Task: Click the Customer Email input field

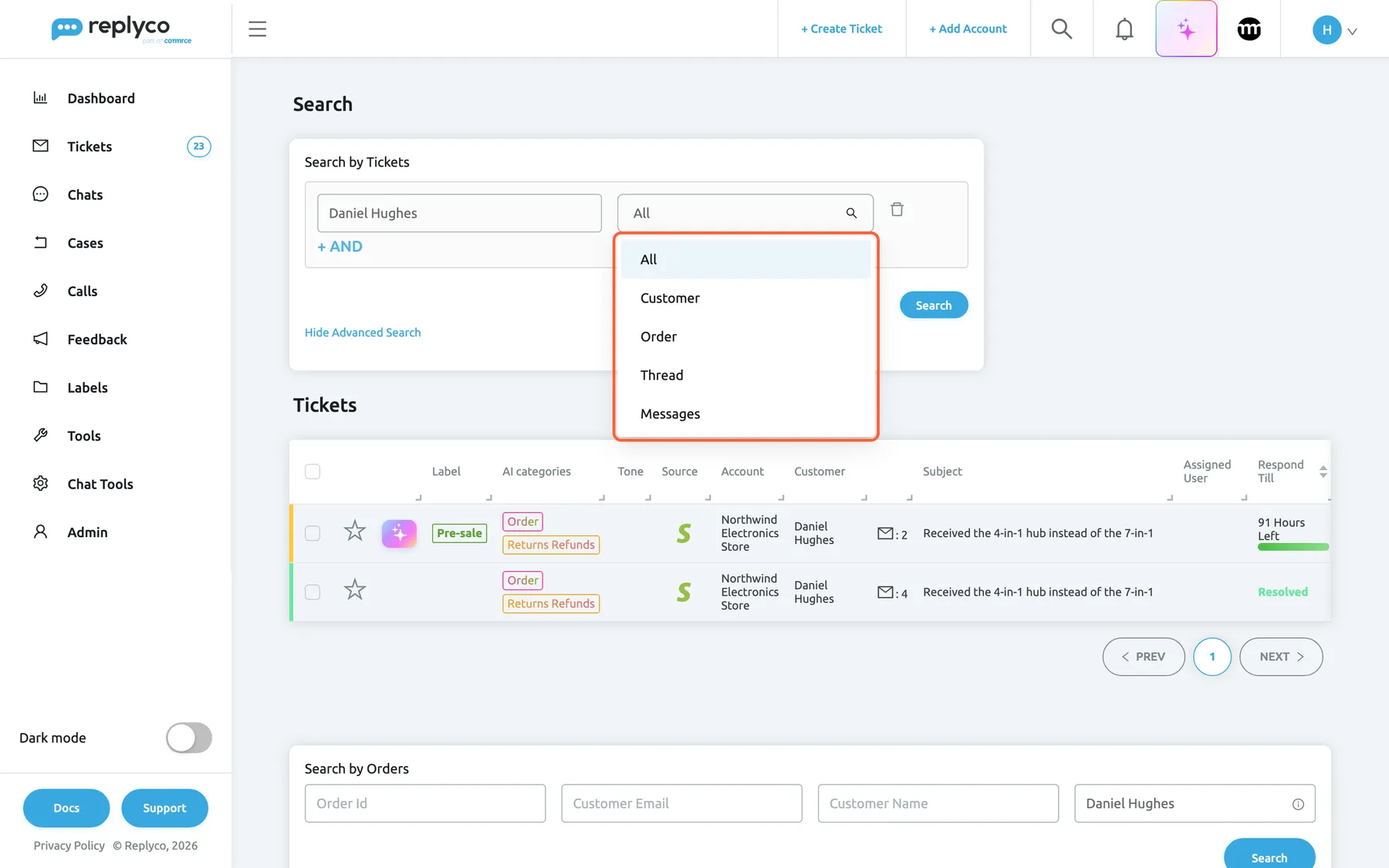Action: pos(681,803)
